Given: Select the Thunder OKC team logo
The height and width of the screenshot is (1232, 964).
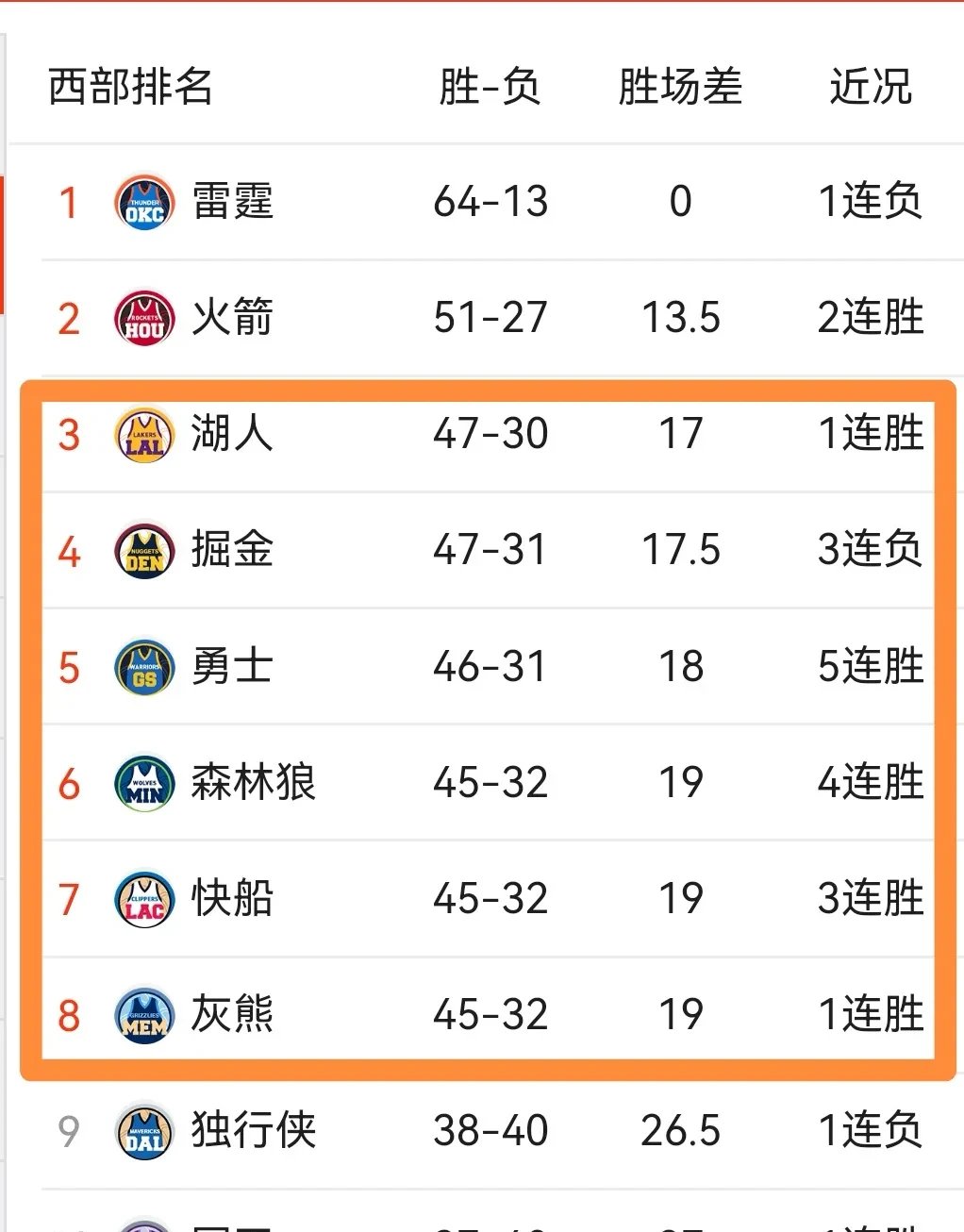Looking at the screenshot, I should coord(143,201).
